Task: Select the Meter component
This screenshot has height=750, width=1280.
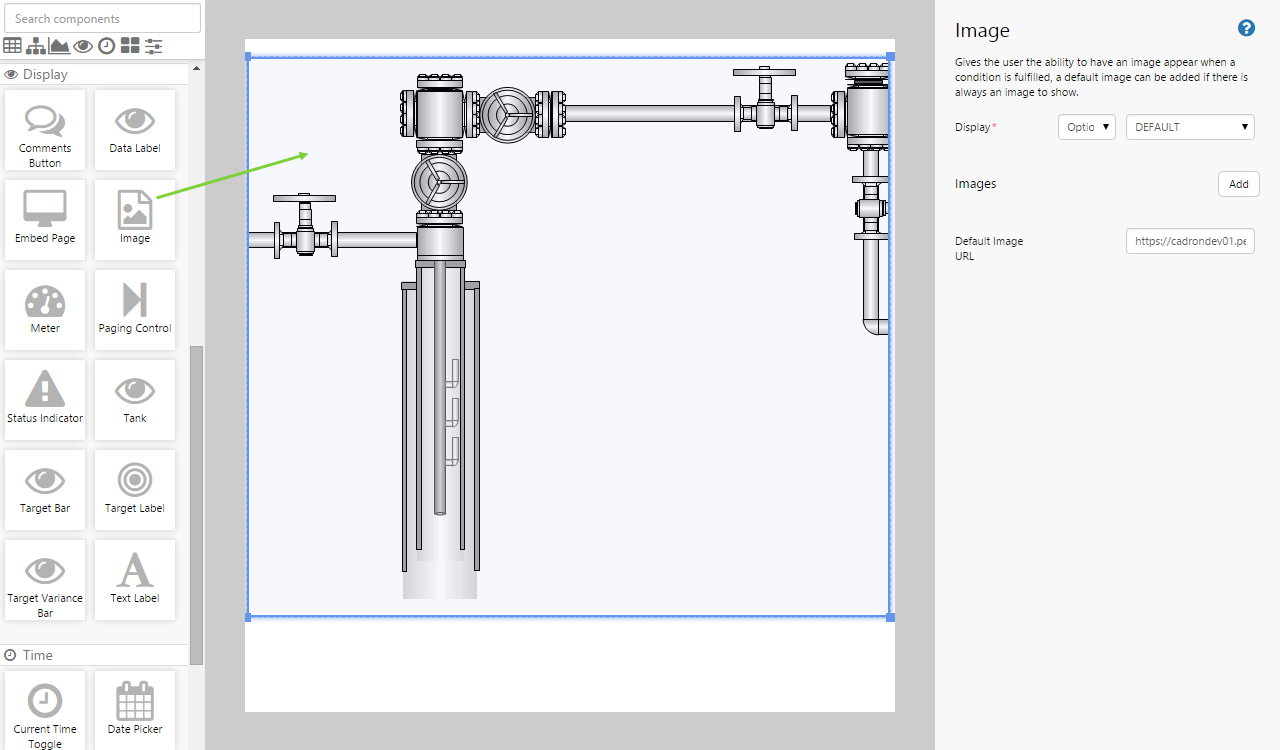Action: pyautogui.click(x=45, y=310)
